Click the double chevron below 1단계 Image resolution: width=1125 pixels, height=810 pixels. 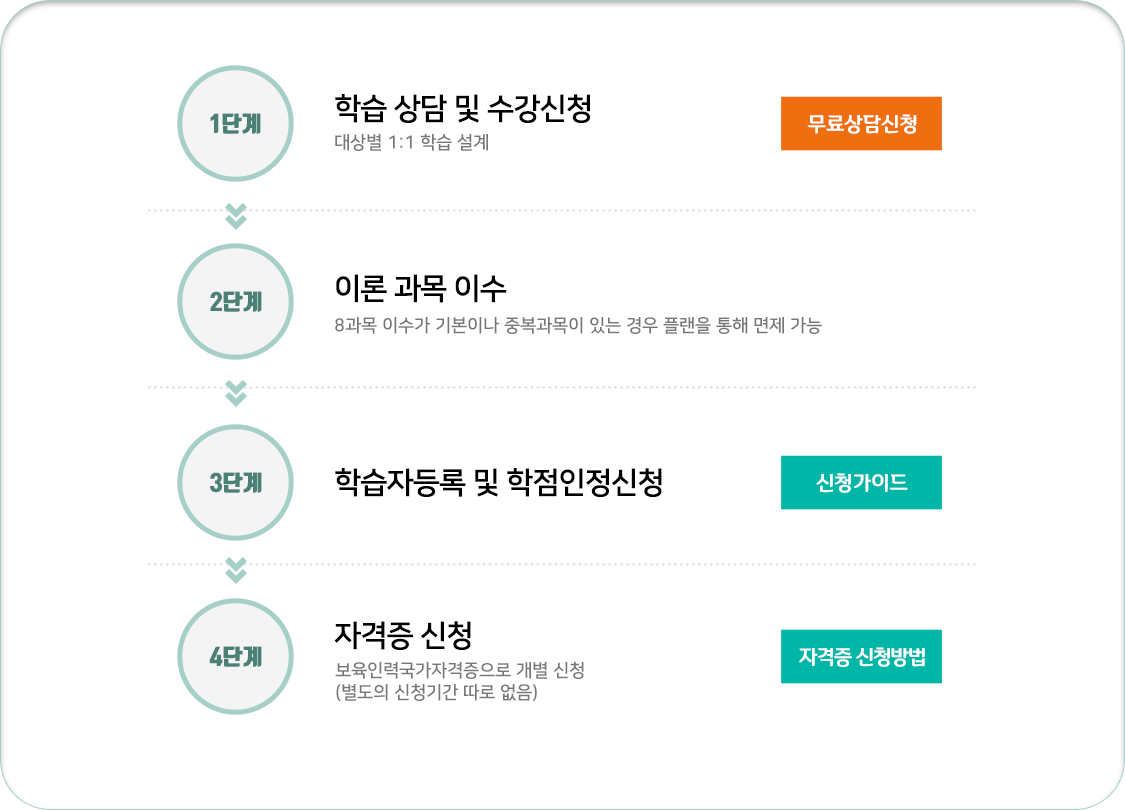click(235, 215)
